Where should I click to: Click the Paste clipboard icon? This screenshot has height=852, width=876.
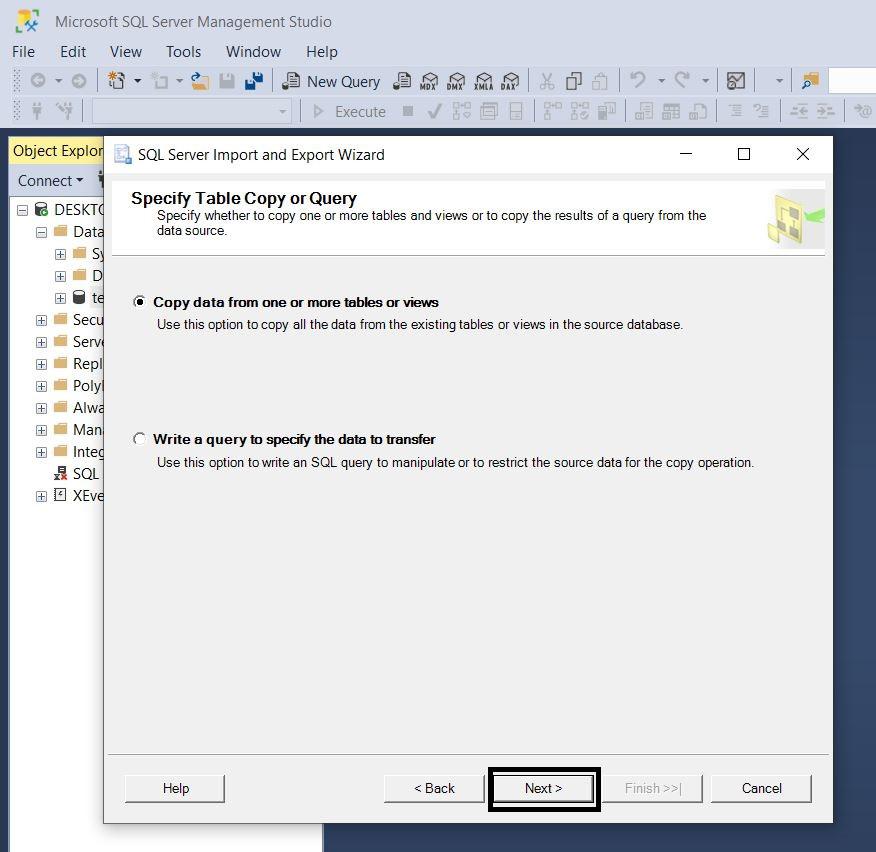(600, 82)
